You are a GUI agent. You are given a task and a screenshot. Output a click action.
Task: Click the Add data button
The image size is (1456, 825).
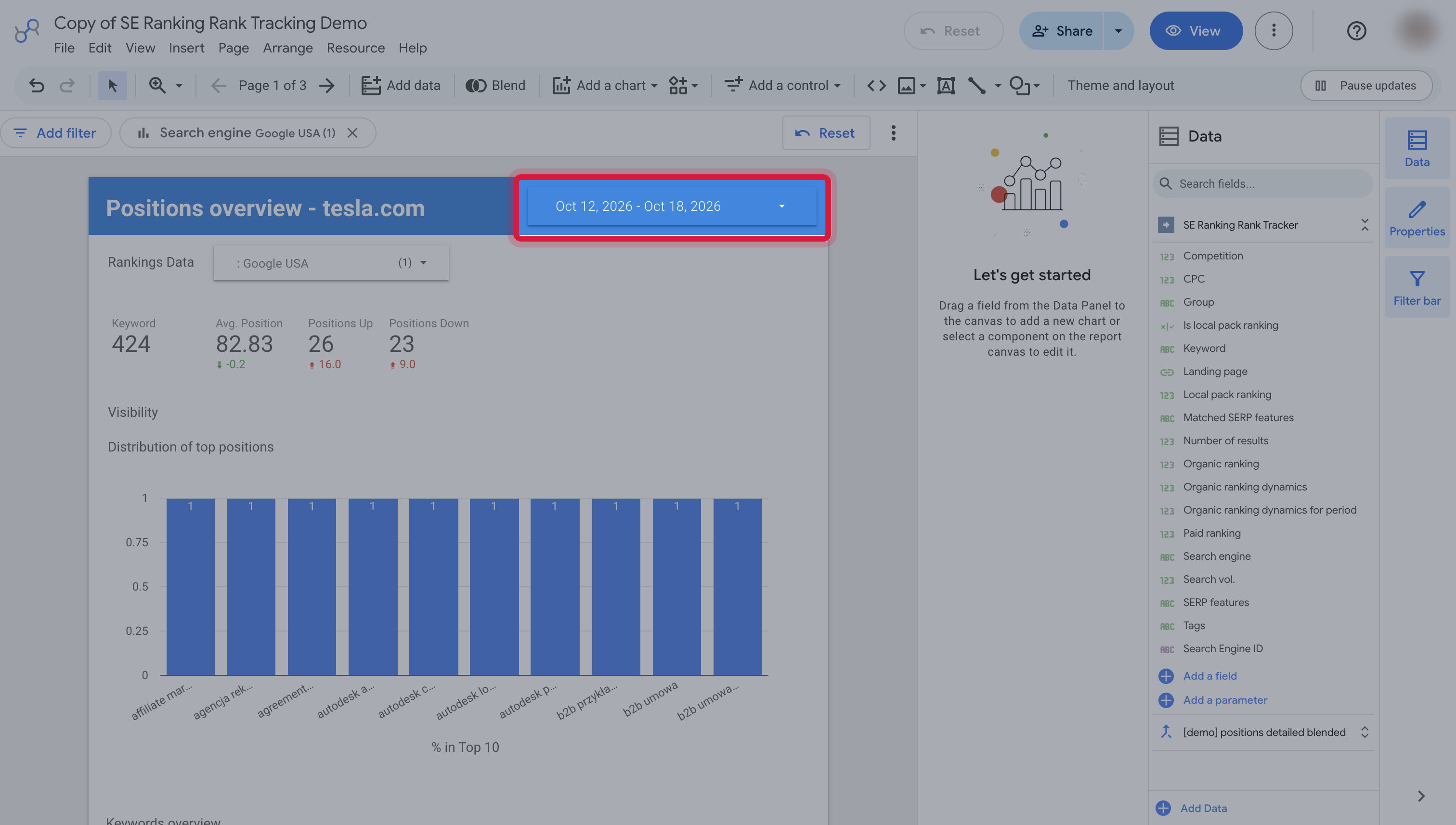pyautogui.click(x=401, y=86)
